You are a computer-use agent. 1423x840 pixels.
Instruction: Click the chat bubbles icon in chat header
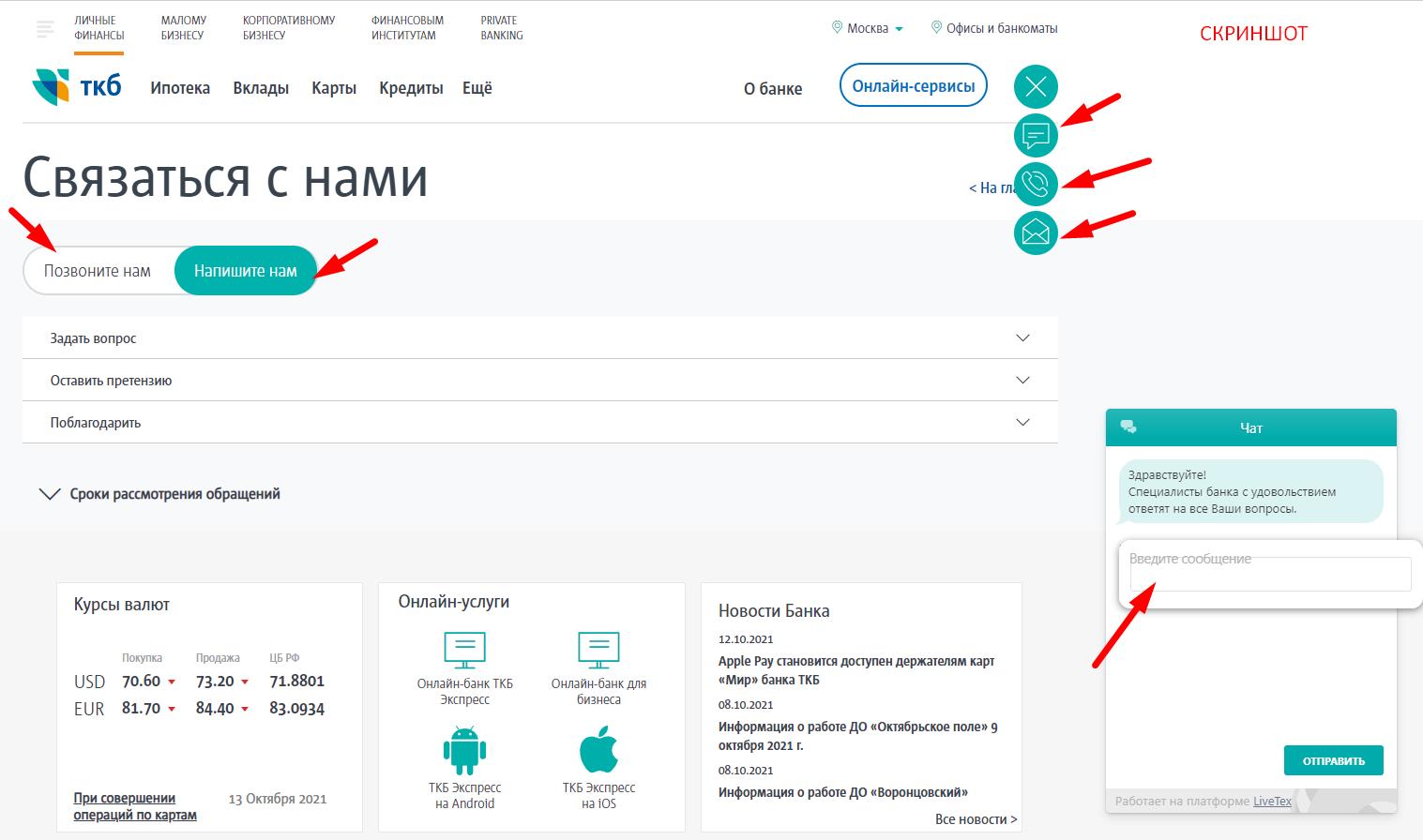click(x=1128, y=427)
